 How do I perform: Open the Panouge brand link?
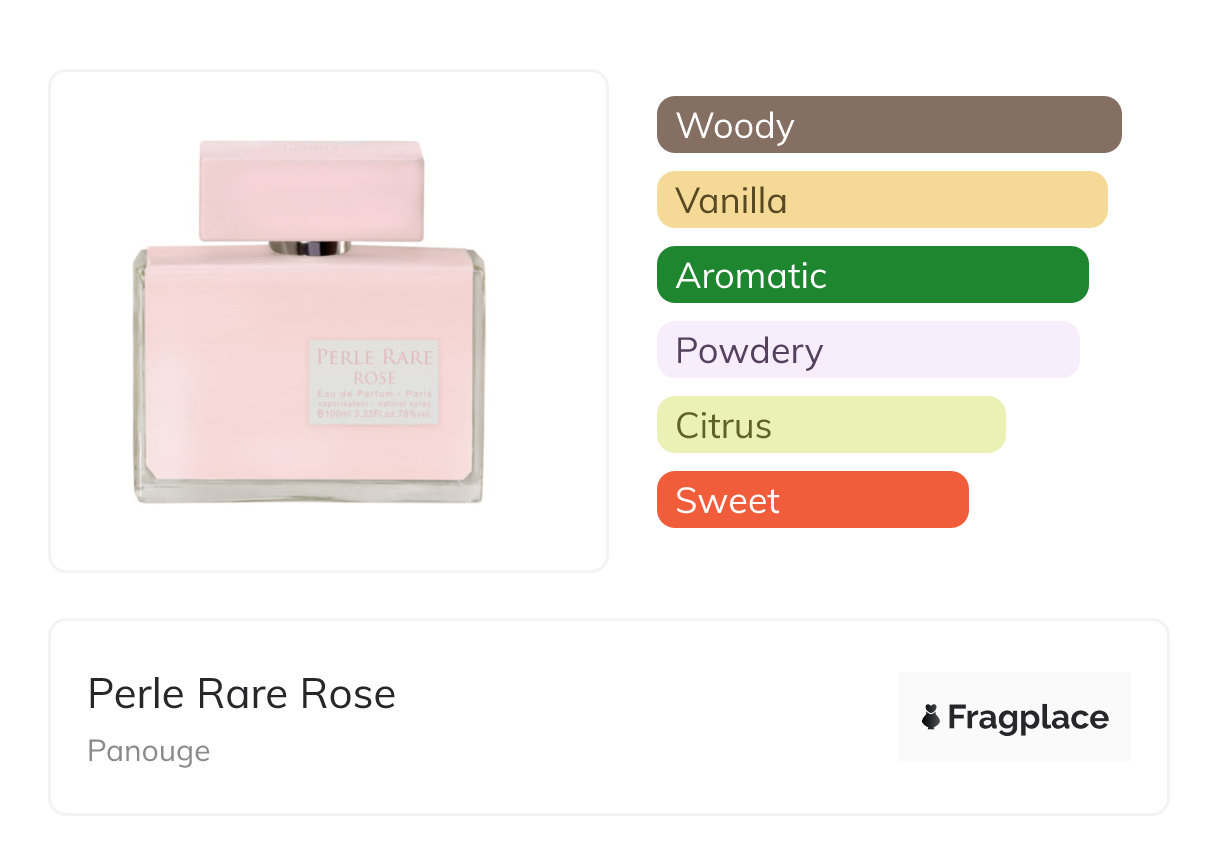149,751
